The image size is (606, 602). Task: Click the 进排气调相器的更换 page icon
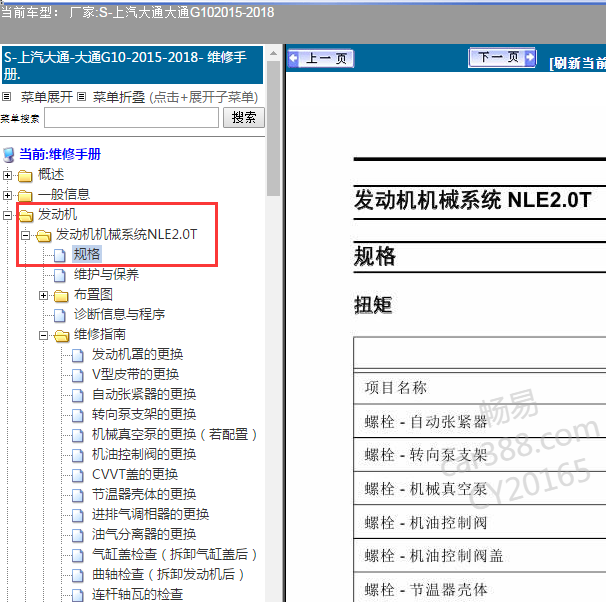(x=78, y=515)
